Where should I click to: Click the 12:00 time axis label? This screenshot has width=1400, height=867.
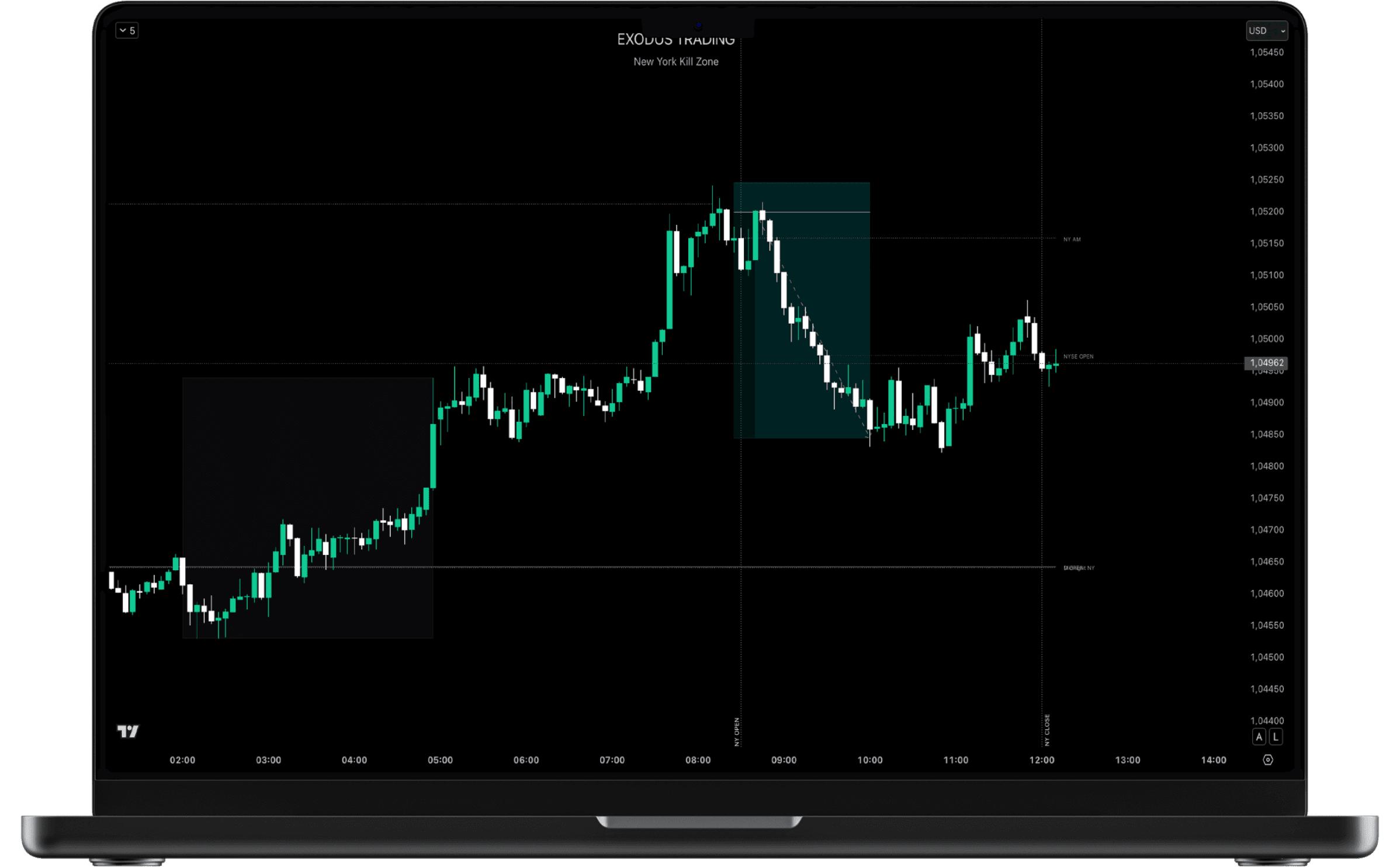point(1041,760)
